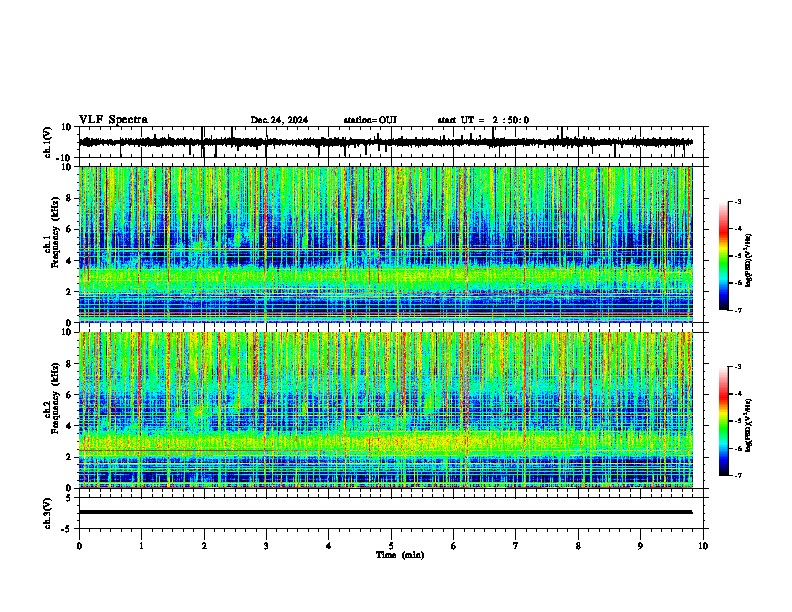
Task: Click the '-7' label on the ch.1 color bar
Action: tap(738, 310)
